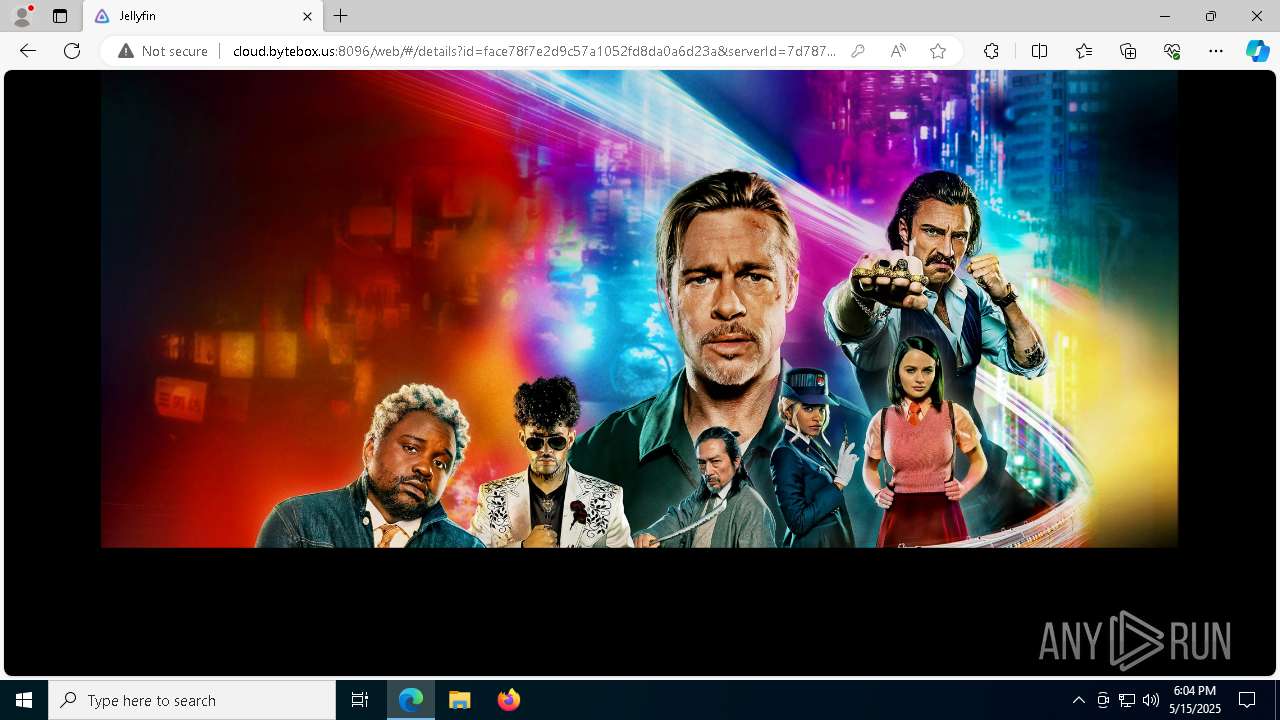Viewport: 1280px width, 720px height.
Task: Restore down the Edge window
Action: [x=1211, y=16]
